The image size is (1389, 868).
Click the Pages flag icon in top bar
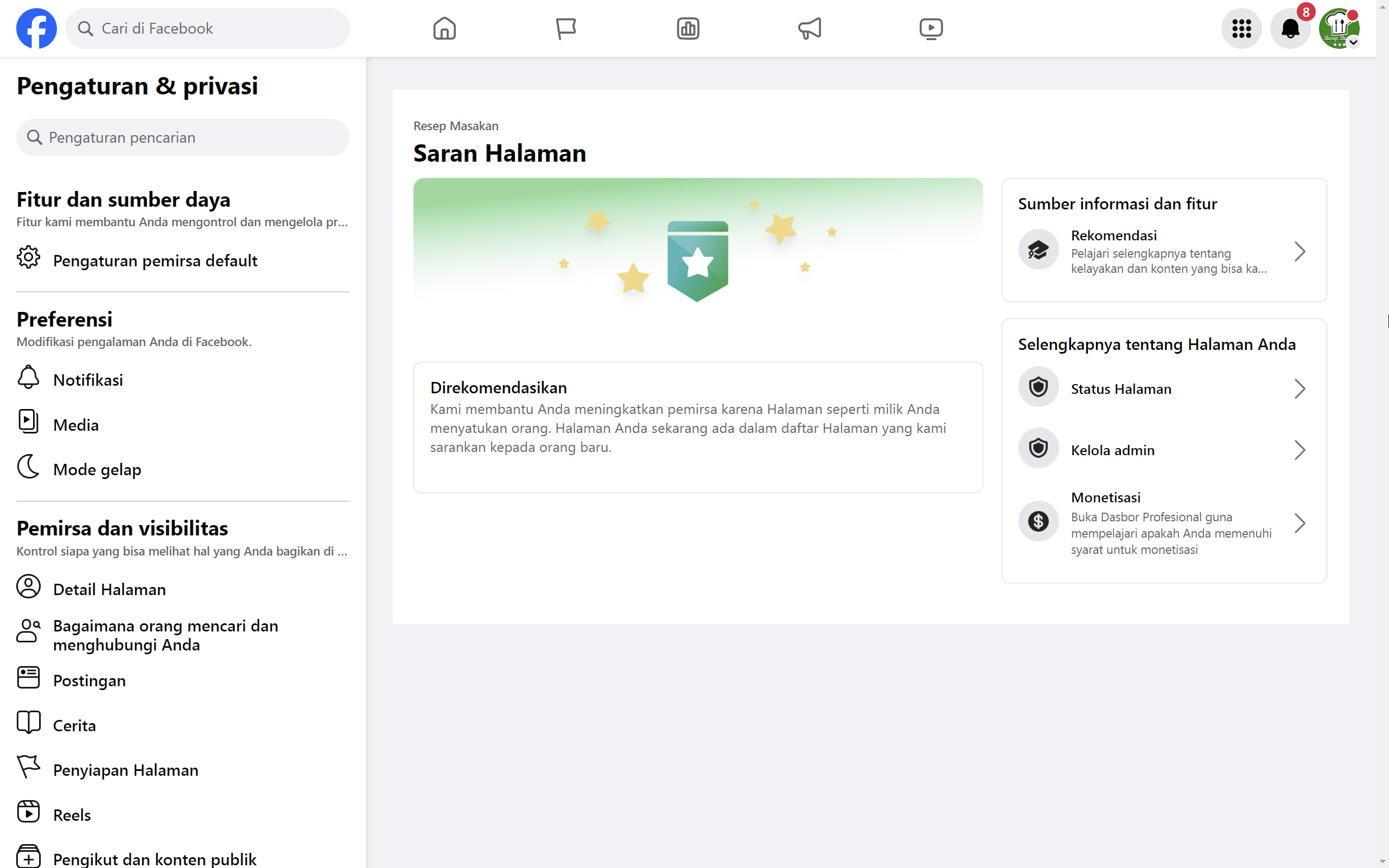click(566, 28)
